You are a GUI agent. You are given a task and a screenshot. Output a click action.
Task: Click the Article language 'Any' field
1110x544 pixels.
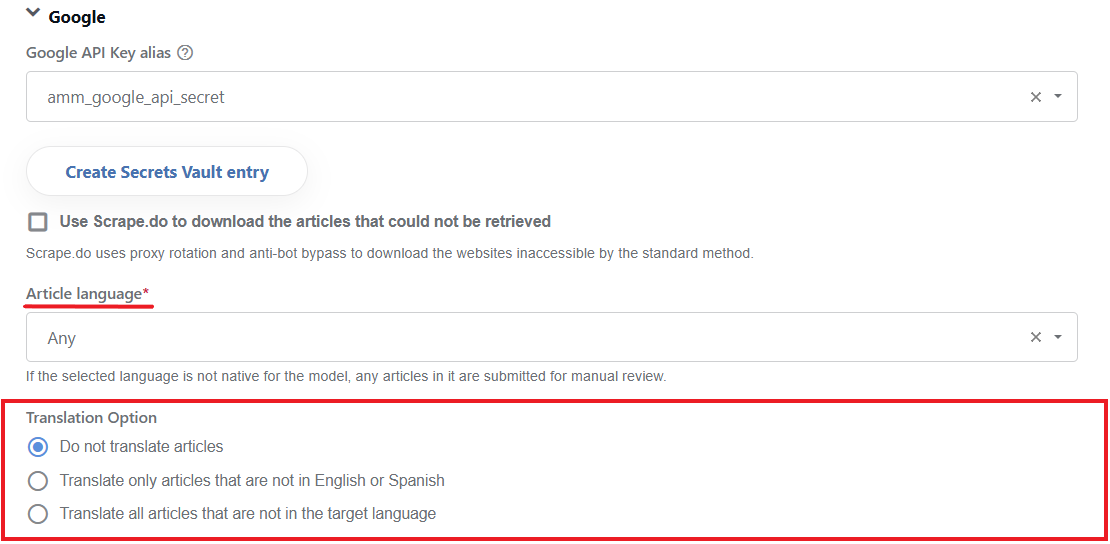pos(551,337)
